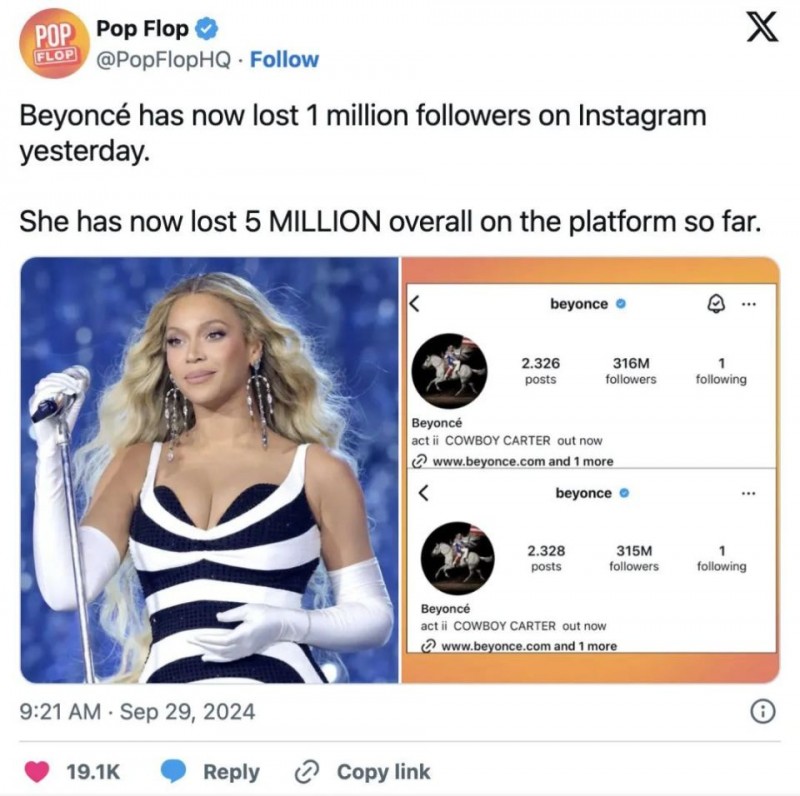This screenshot has height=796, width=800.
Task: Click the copy link chain icon
Action: pyautogui.click(x=307, y=771)
